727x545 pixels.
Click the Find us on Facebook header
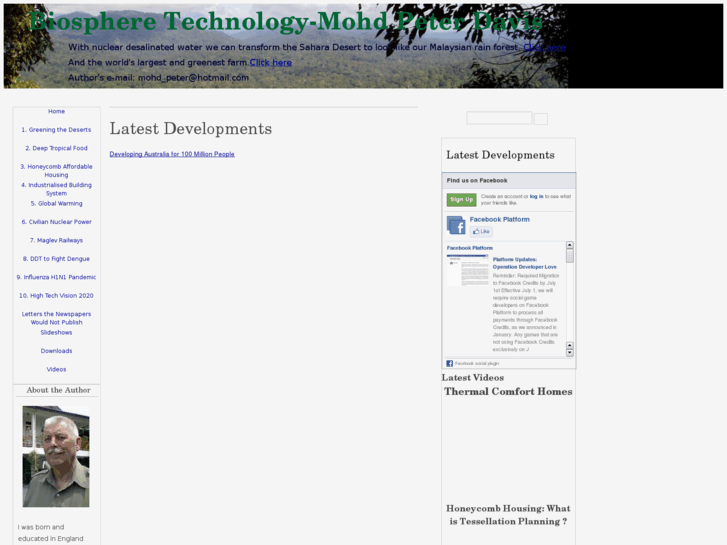click(509, 180)
